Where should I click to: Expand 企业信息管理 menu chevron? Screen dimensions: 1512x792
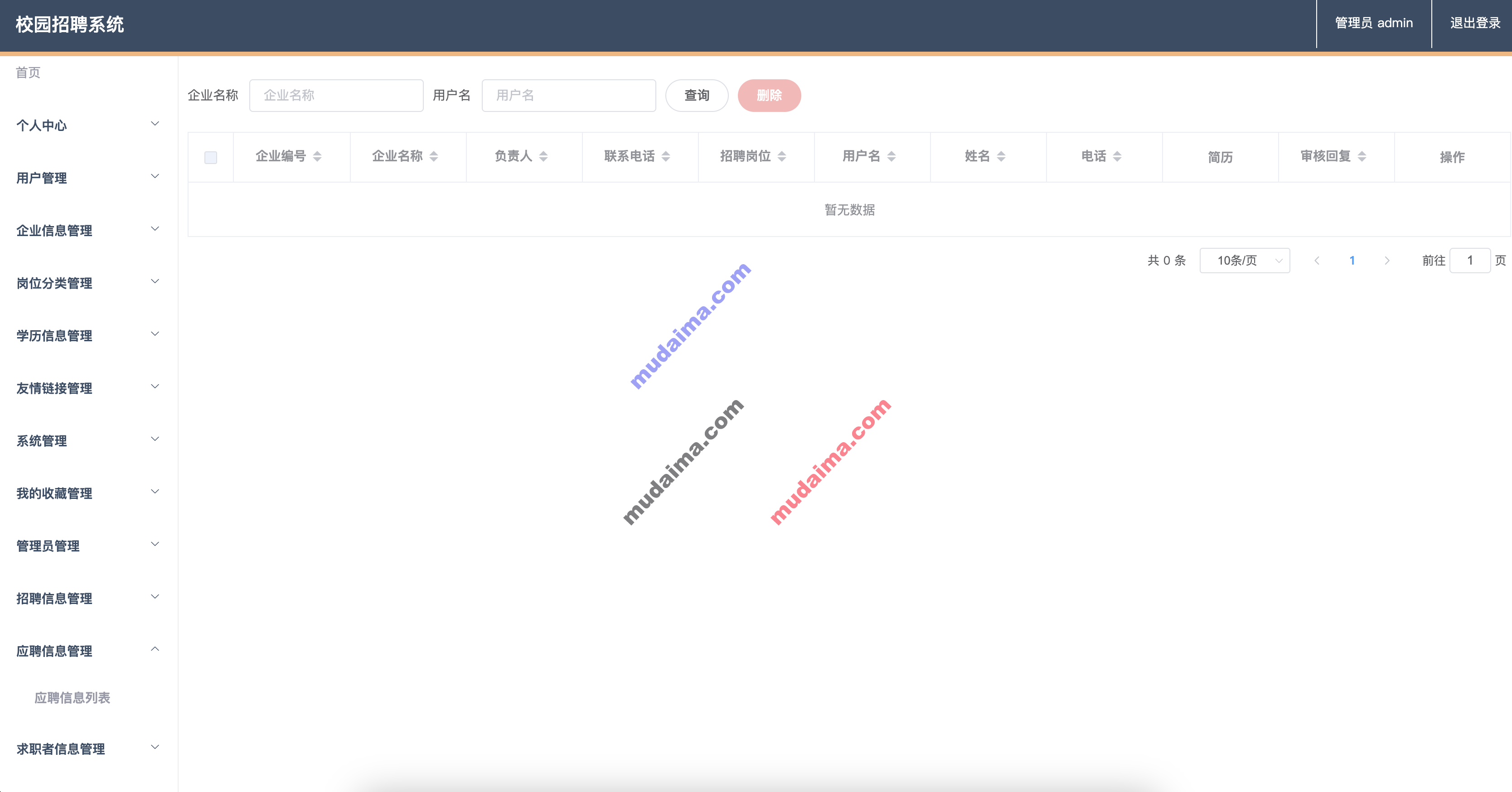pyautogui.click(x=155, y=229)
